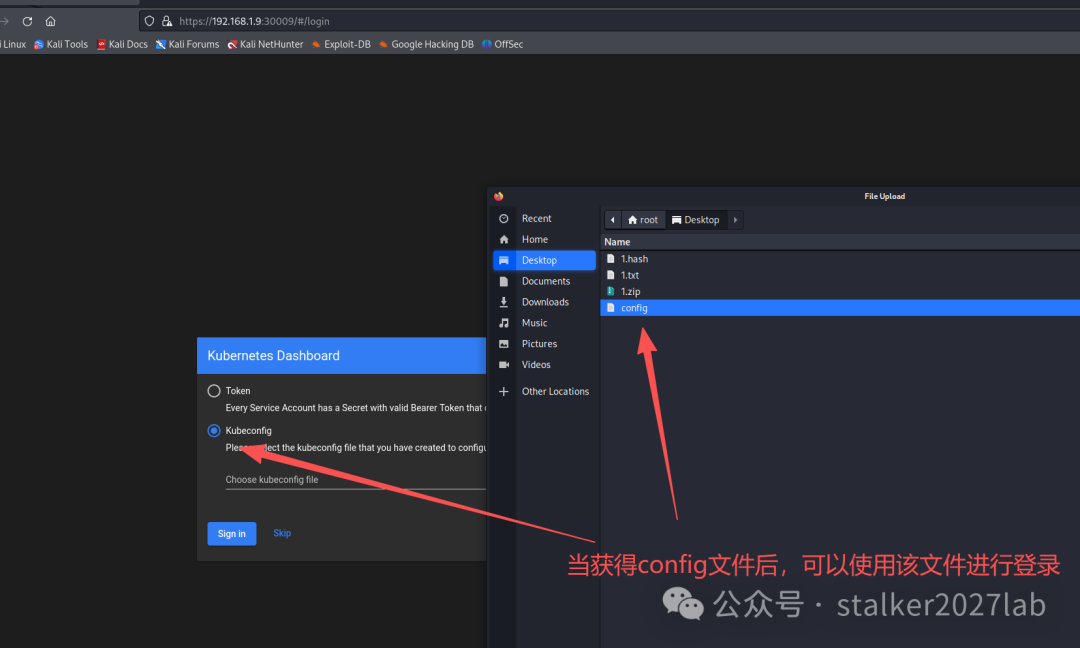Open OffSec bookmark

pyautogui.click(x=502, y=44)
